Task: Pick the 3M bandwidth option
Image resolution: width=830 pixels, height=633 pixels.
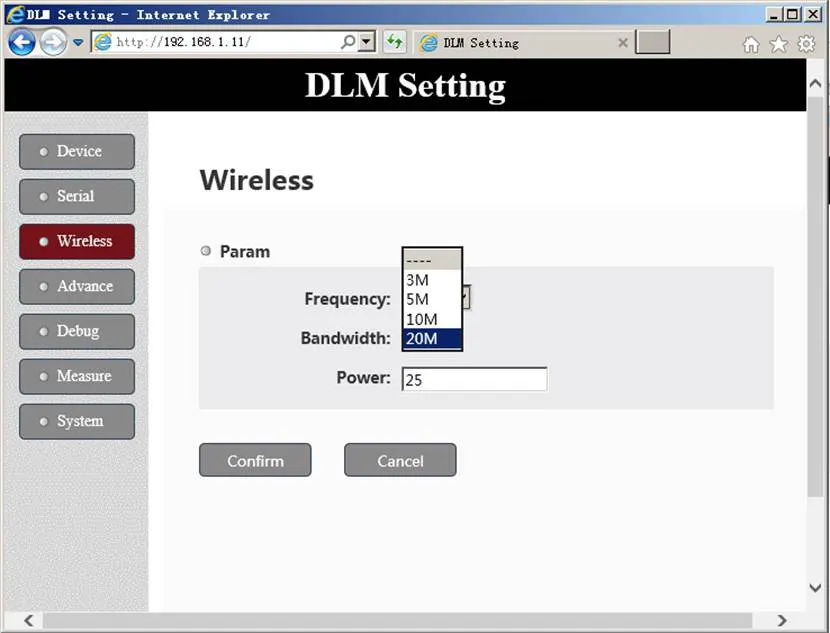Action: pyautogui.click(x=432, y=280)
